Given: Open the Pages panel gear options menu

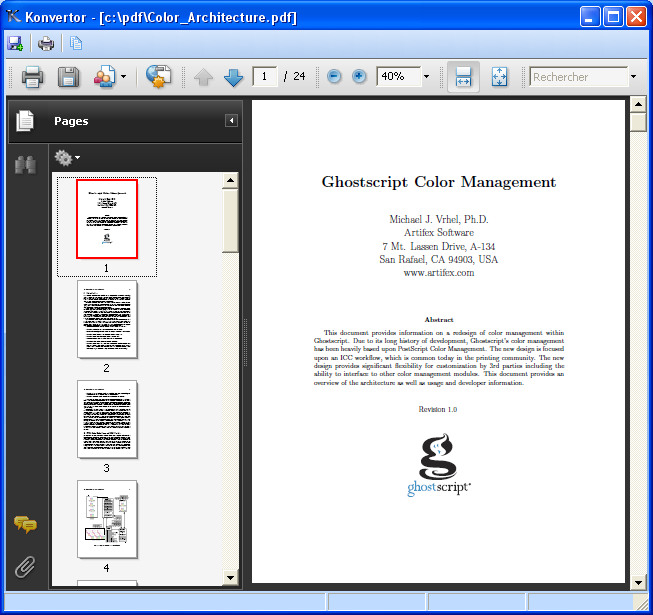Looking at the screenshot, I should pyautogui.click(x=67, y=158).
